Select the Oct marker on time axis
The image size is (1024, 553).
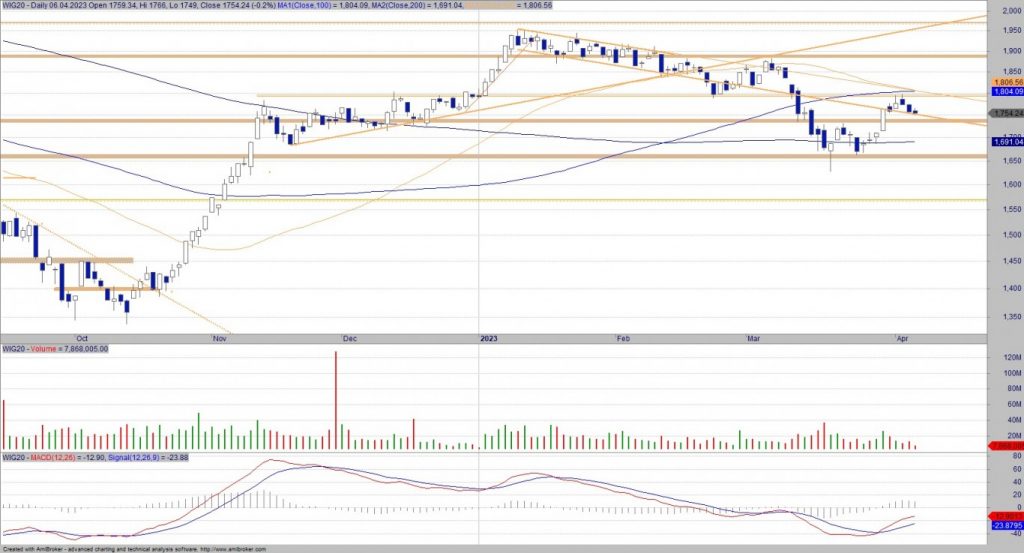(x=81, y=338)
